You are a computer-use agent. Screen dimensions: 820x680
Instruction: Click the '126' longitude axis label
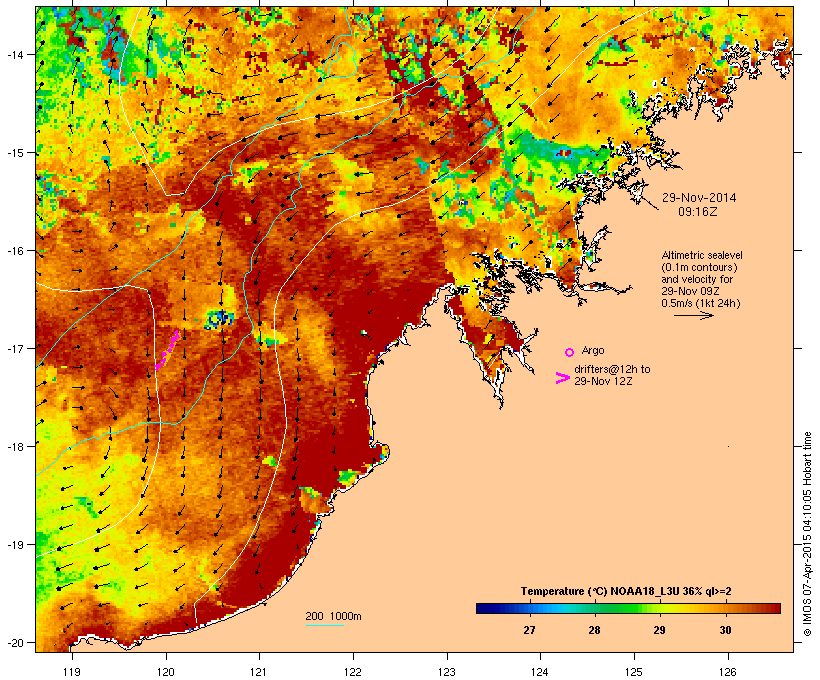[728, 672]
